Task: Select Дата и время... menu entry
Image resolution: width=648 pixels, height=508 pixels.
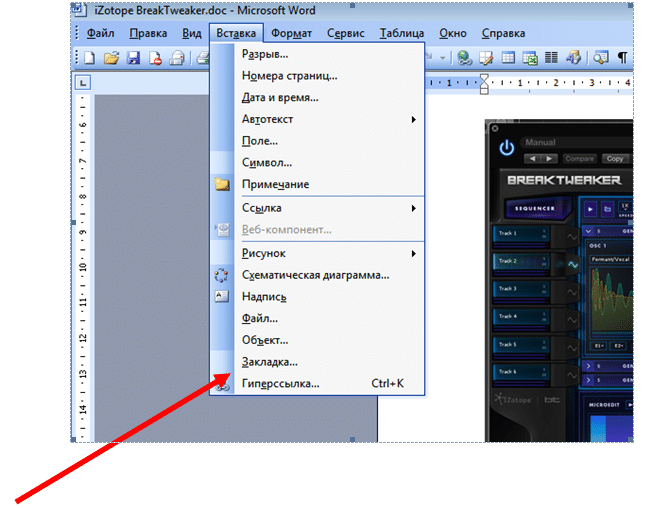Action: 317,98
